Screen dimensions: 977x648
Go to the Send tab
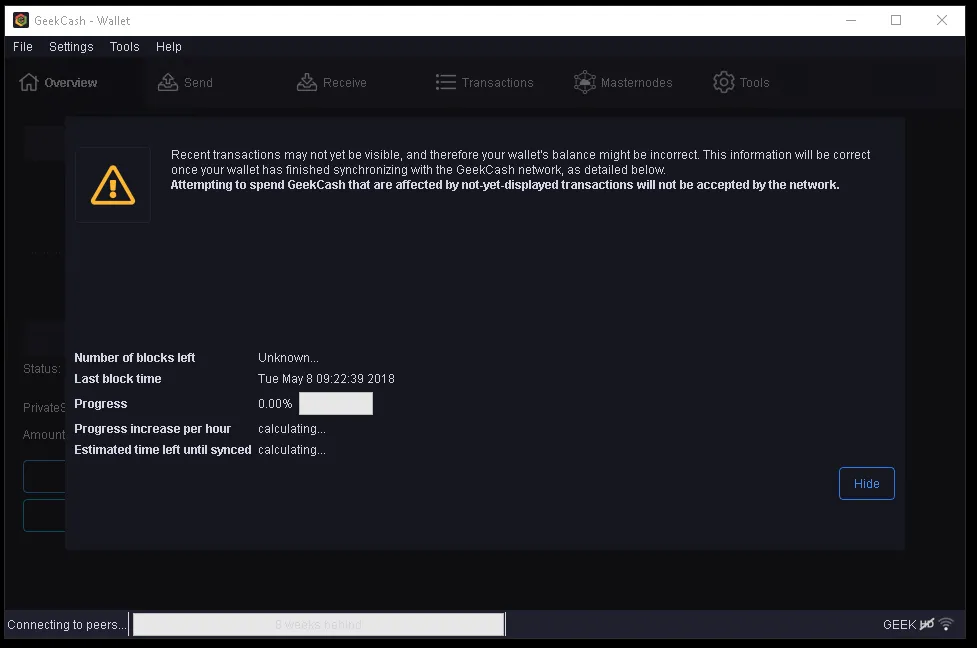click(185, 82)
